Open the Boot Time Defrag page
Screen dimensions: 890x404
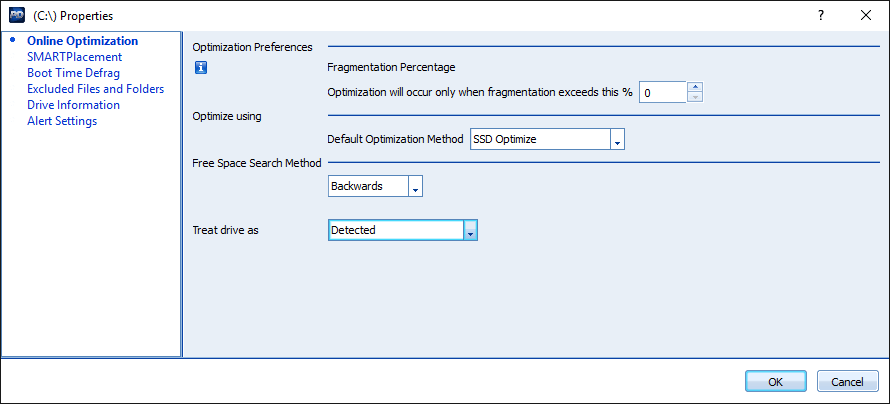[73, 73]
